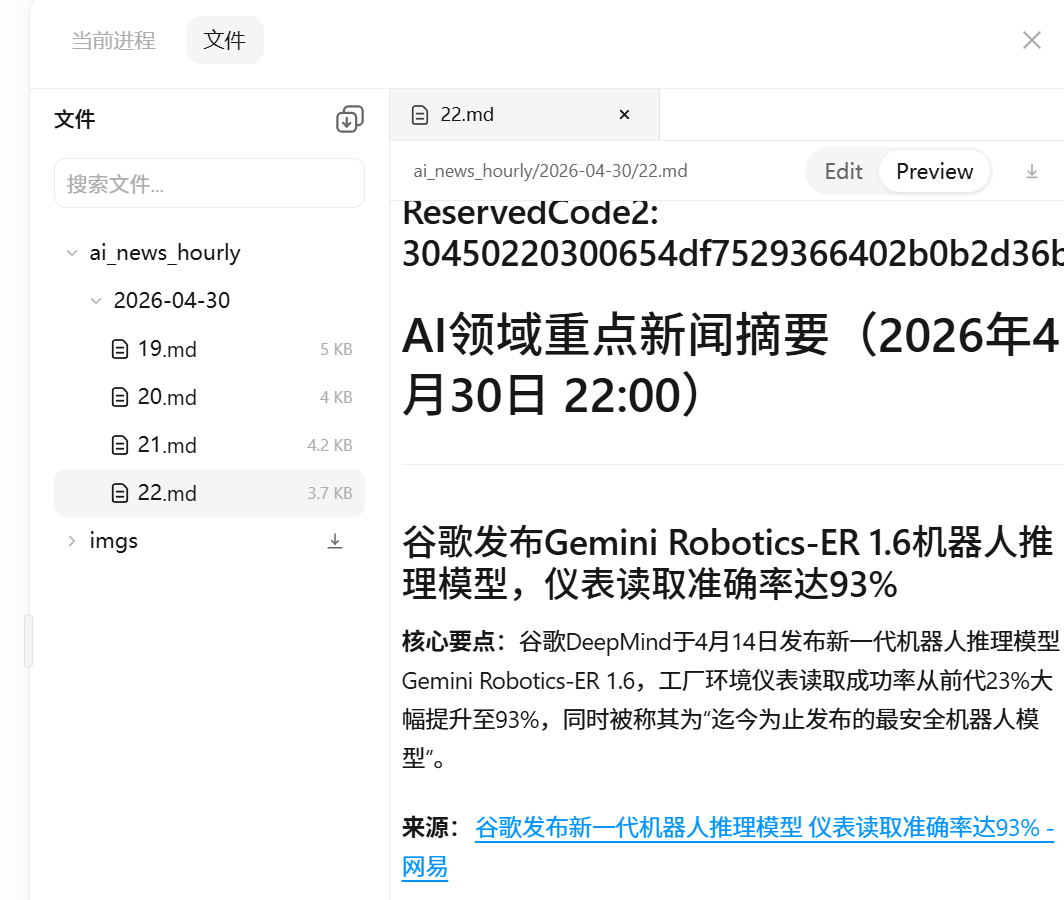Screen dimensions: 1064x900
Task: Switch to Preview mode
Action: [x=934, y=172]
